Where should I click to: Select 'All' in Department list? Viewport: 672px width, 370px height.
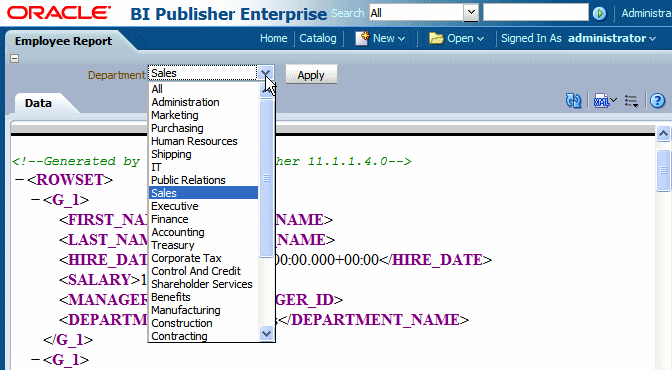204,89
